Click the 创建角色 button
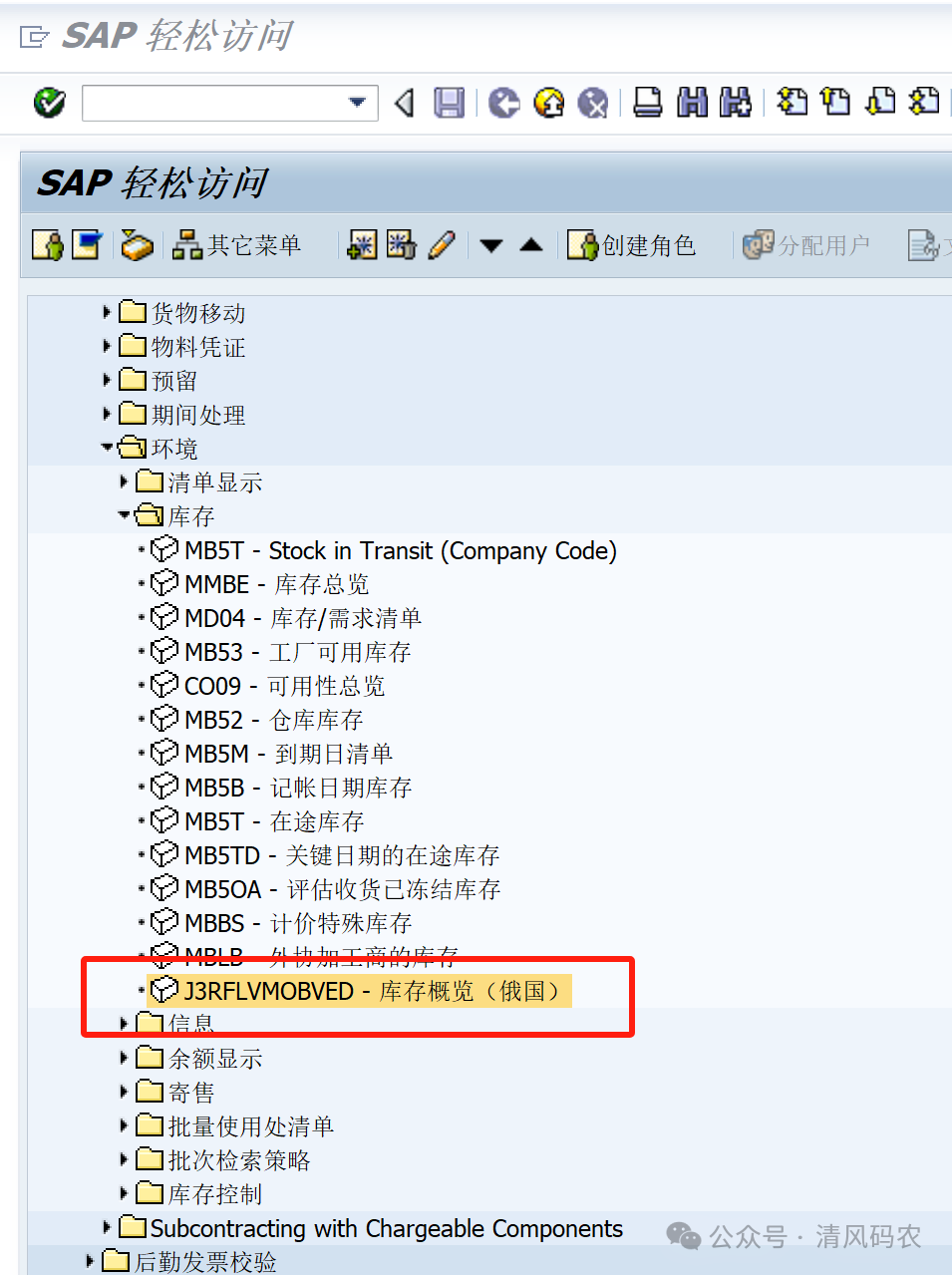This screenshot has height=1275, width=952. pos(631,245)
